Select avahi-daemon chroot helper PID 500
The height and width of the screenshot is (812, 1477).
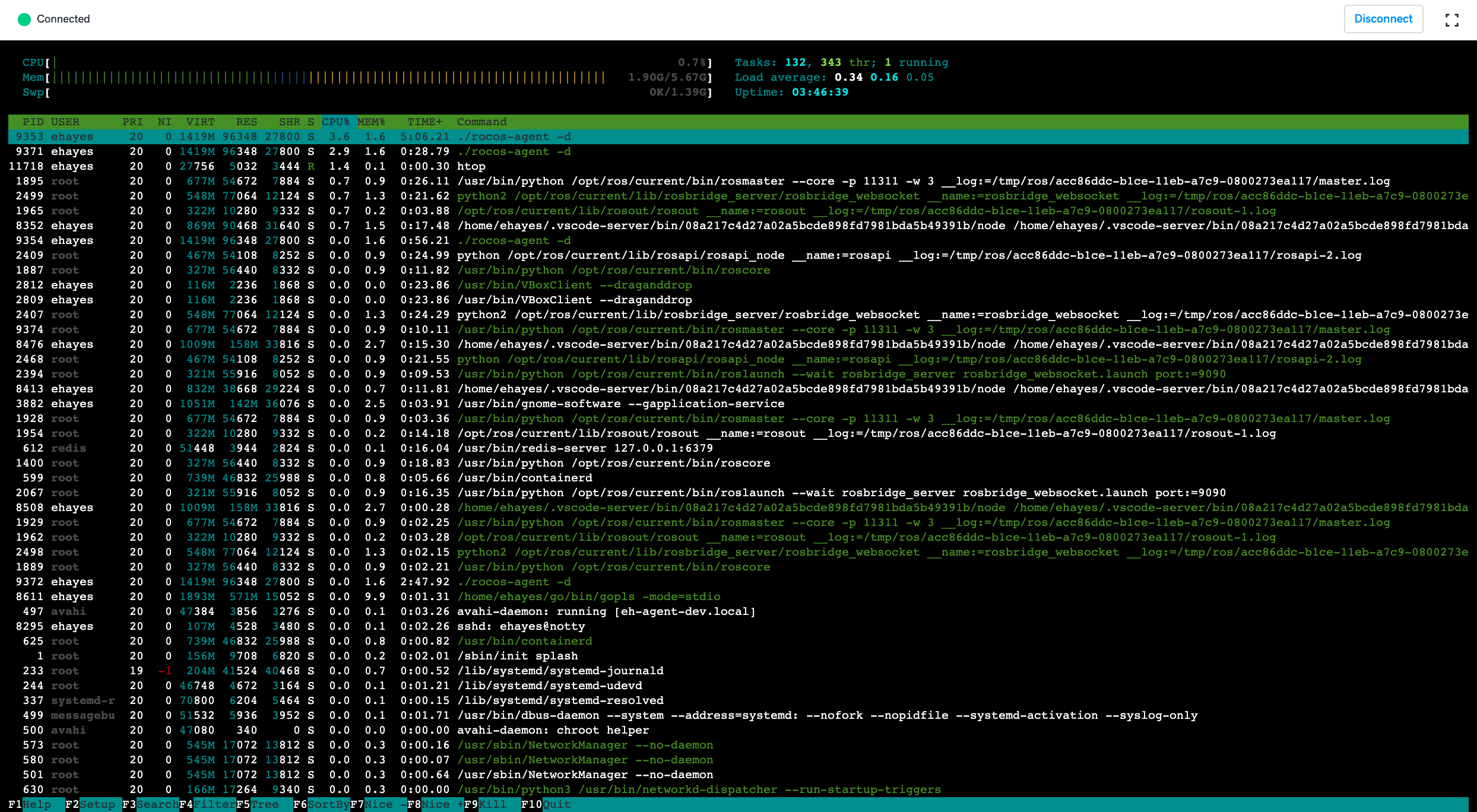[738, 730]
